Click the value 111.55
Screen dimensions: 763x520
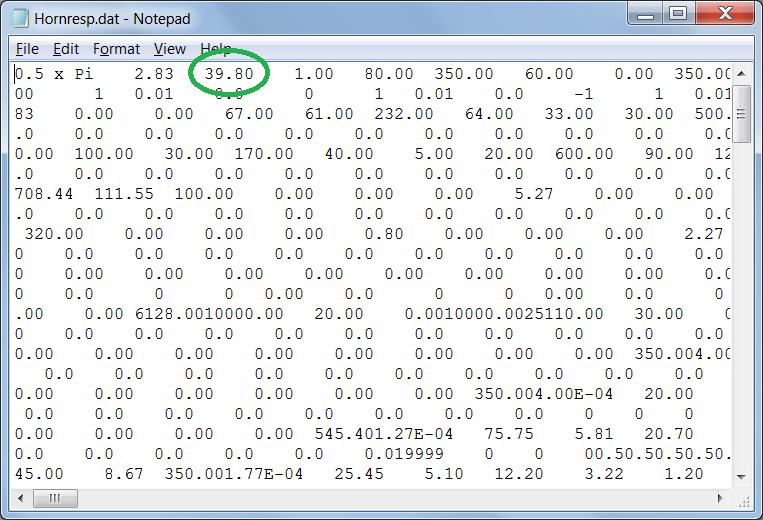coord(124,194)
